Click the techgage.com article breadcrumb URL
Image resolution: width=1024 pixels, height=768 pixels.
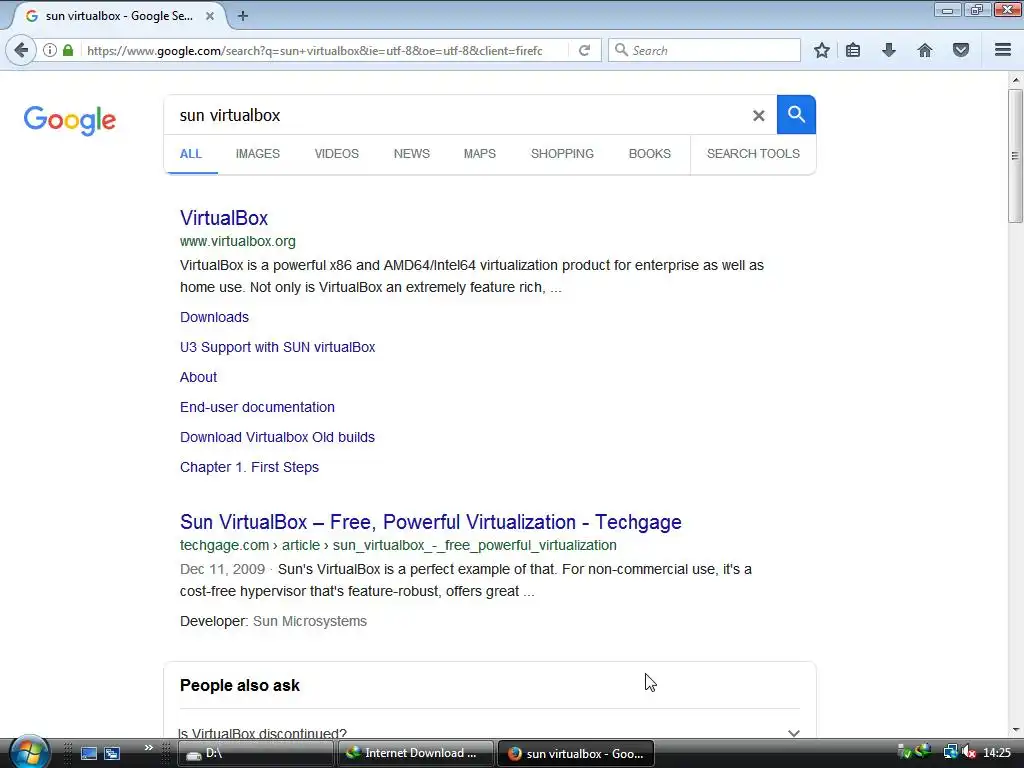point(398,545)
